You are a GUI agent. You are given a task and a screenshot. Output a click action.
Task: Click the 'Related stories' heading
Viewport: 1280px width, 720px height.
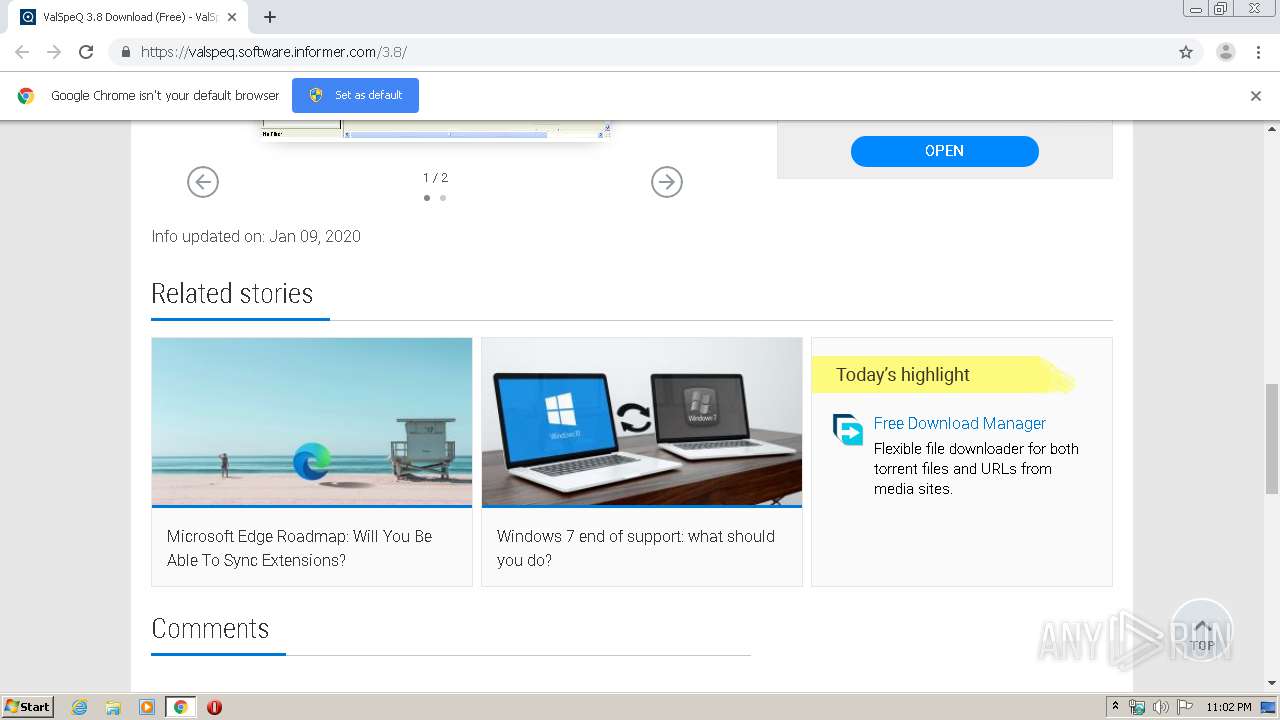(x=232, y=293)
